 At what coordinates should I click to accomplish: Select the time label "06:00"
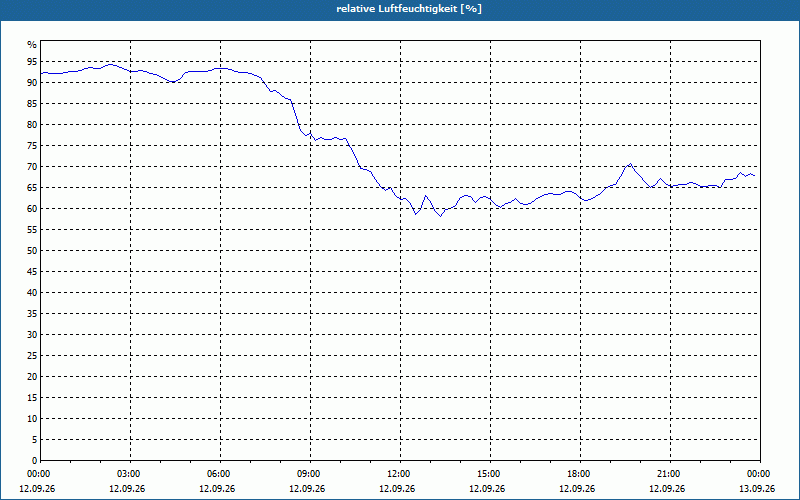[220, 474]
